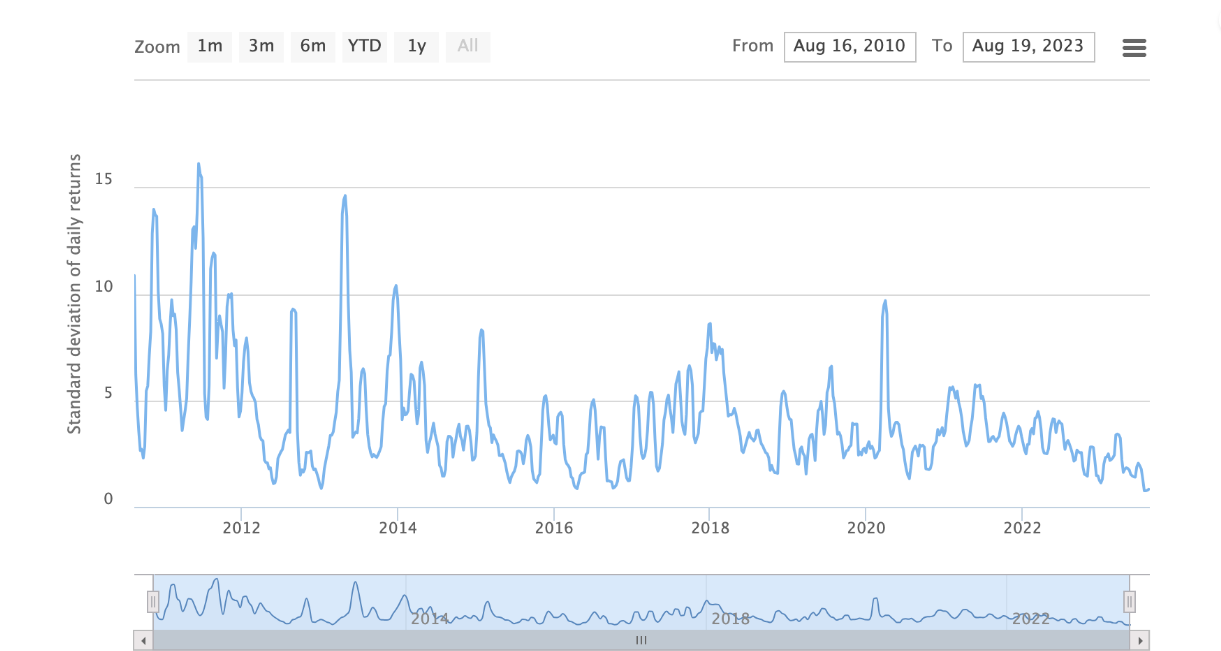The image size is (1221, 651).
Task: Select the YTD zoom range
Action: pos(365,47)
